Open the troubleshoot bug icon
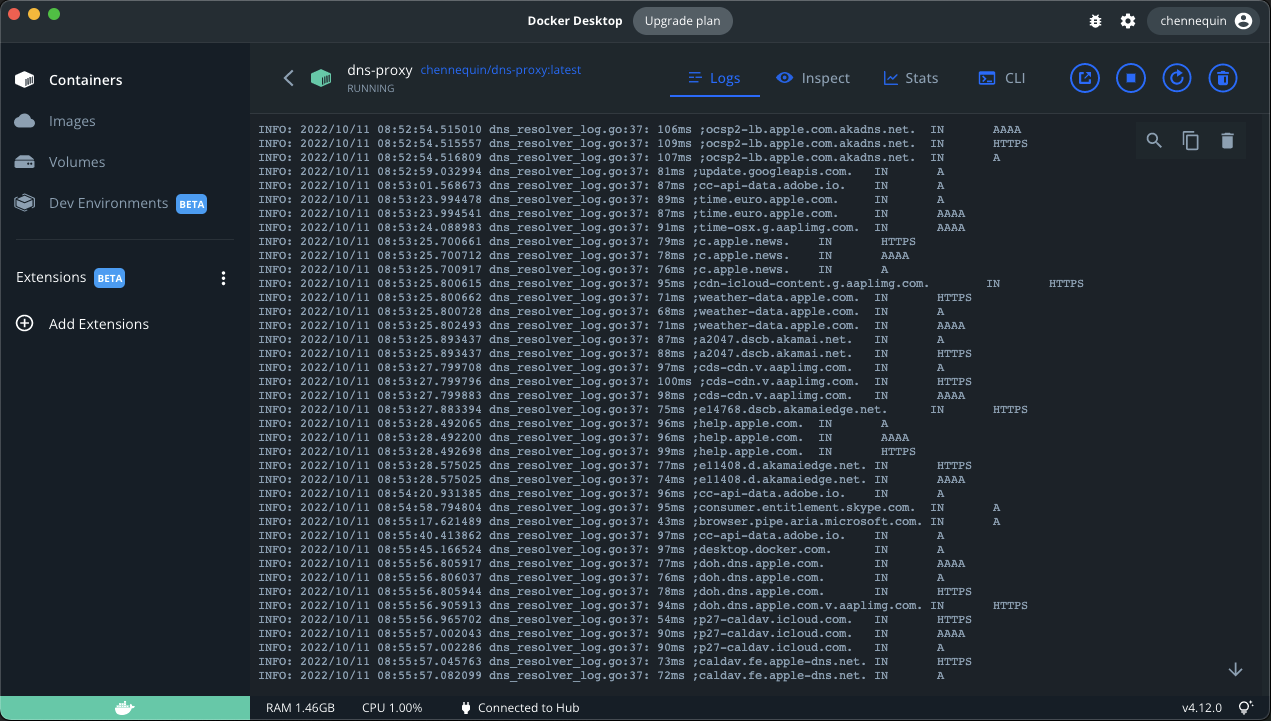Image resolution: width=1271 pixels, height=721 pixels. [x=1096, y=21]
